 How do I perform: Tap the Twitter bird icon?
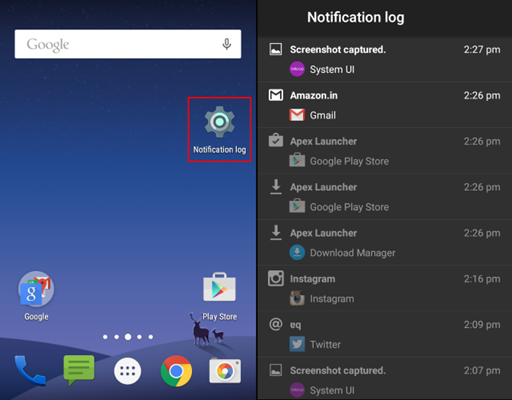pos(297,344)
